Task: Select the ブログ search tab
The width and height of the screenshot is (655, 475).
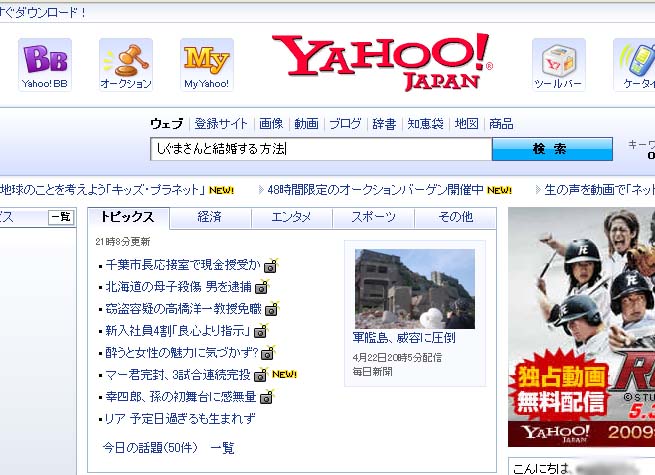Action: pos(345,124)
